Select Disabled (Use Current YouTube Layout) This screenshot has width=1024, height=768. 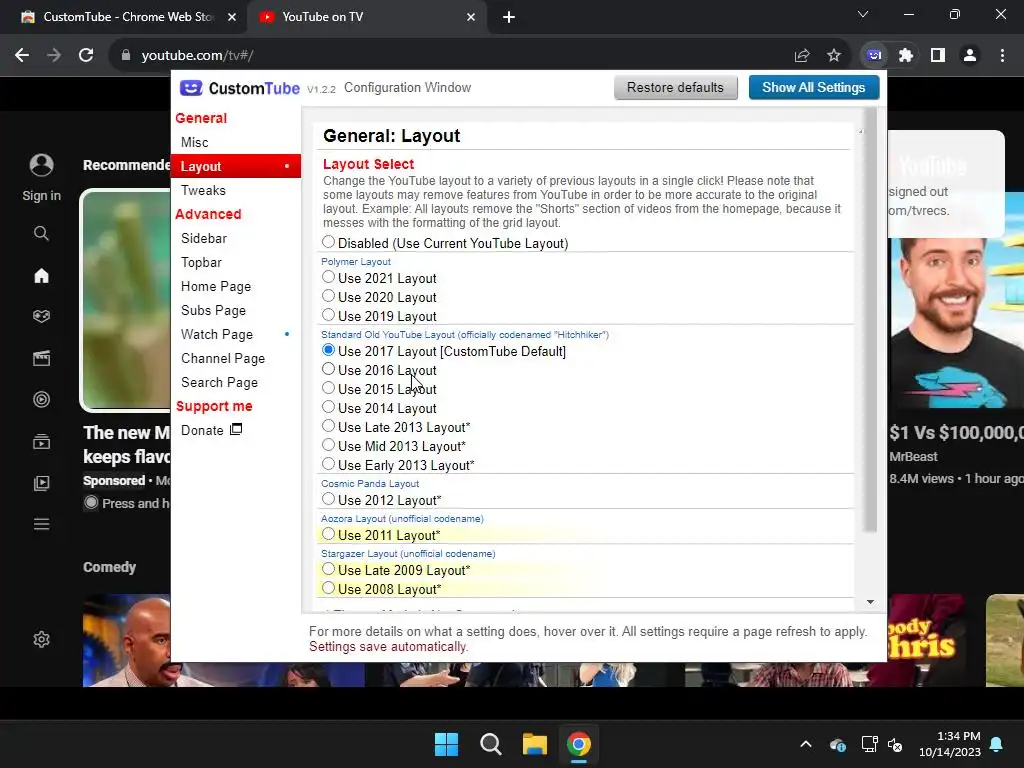coord(328,242)
